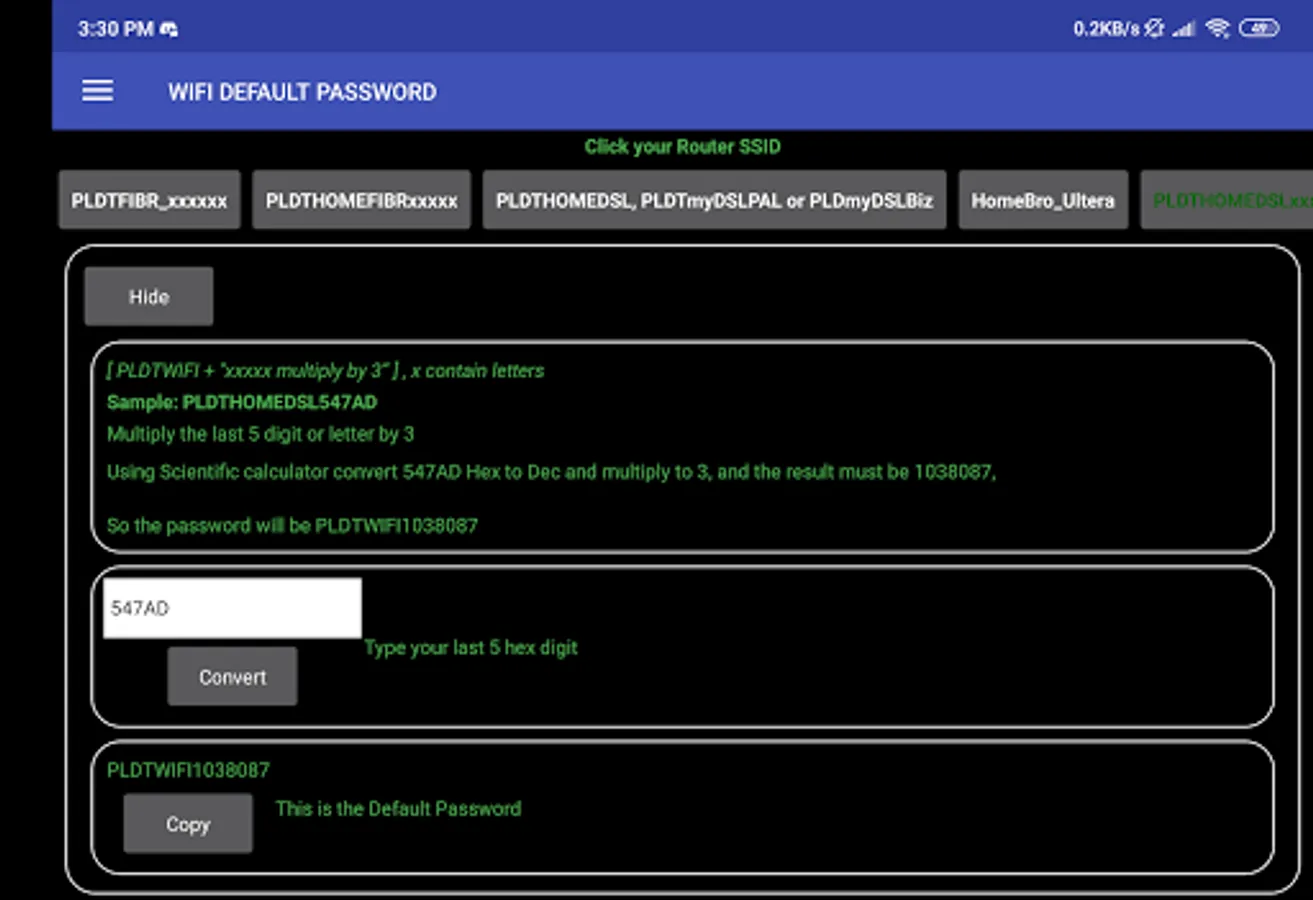Screen dimensions: 1313x900
Task: Choose the PLDTHOMEFIBRxxxxx SSID option
Action: [x=361, y=200]
